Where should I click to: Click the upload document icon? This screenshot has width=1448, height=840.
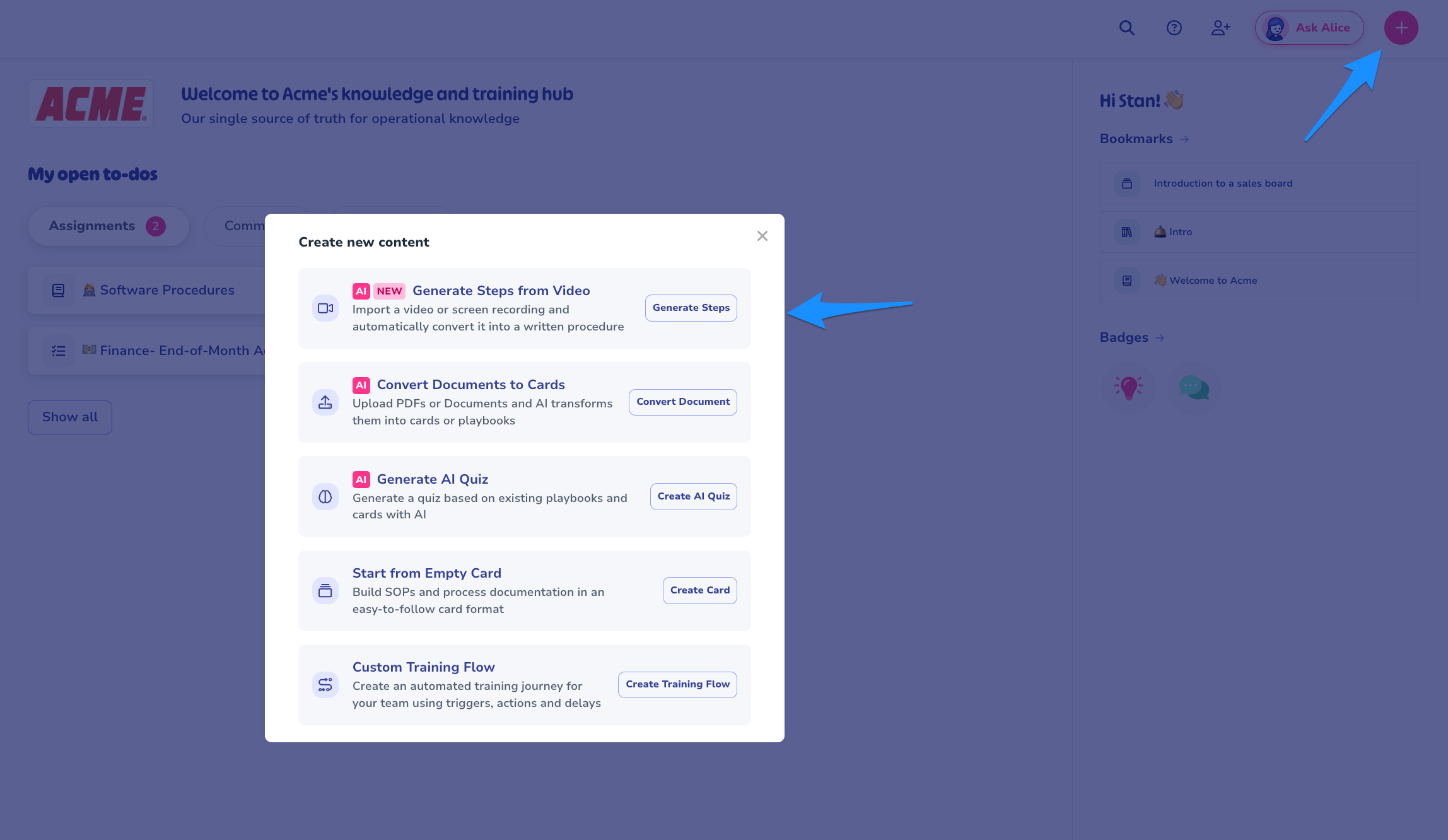coord(325,402)
